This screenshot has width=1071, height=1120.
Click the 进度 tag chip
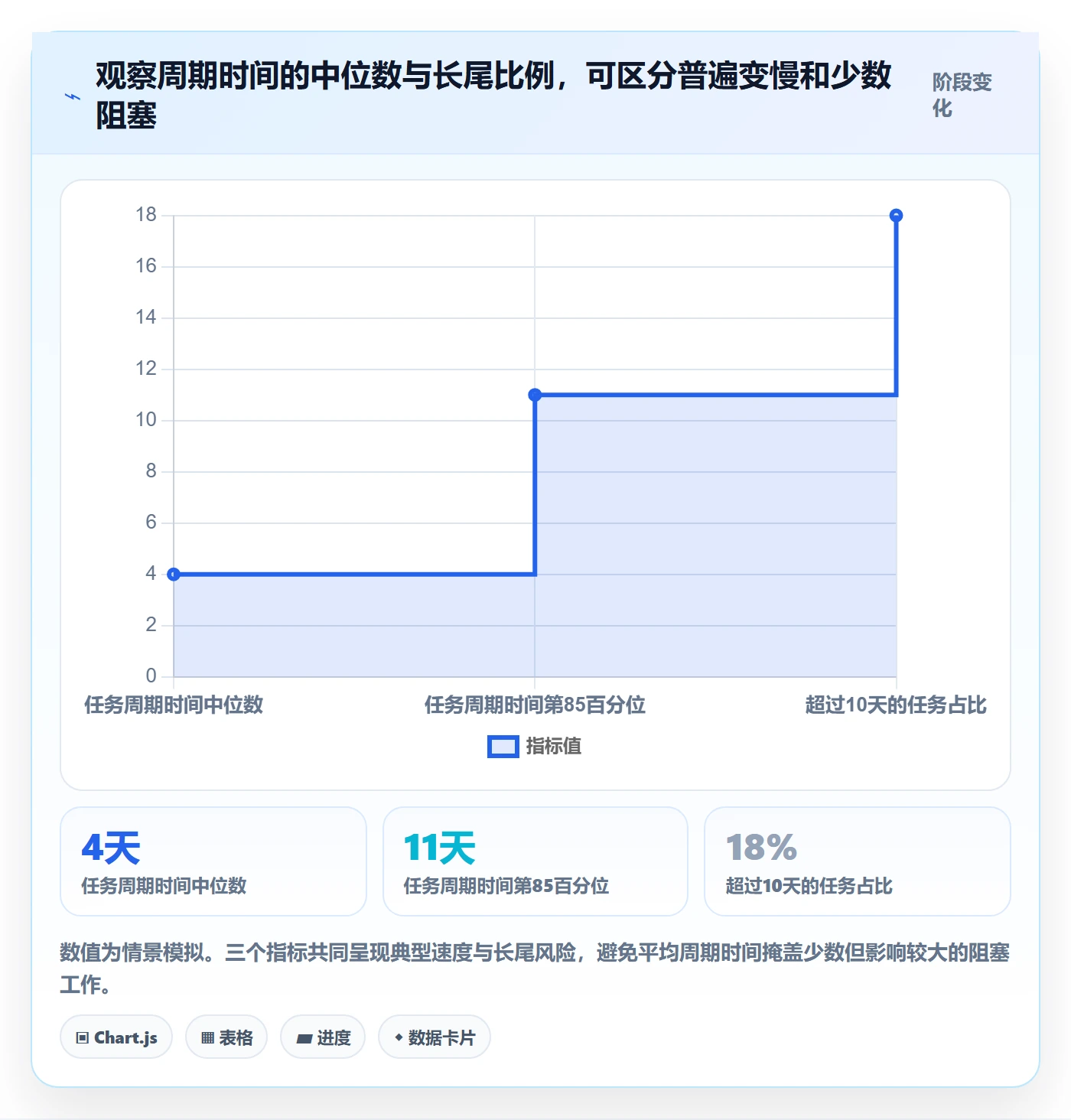[323, 1037]
